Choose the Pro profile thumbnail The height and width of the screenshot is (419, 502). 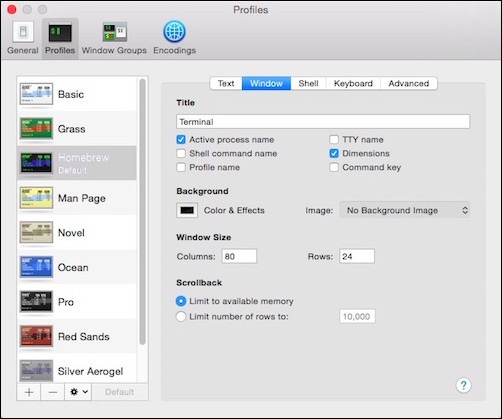[36, 302]
